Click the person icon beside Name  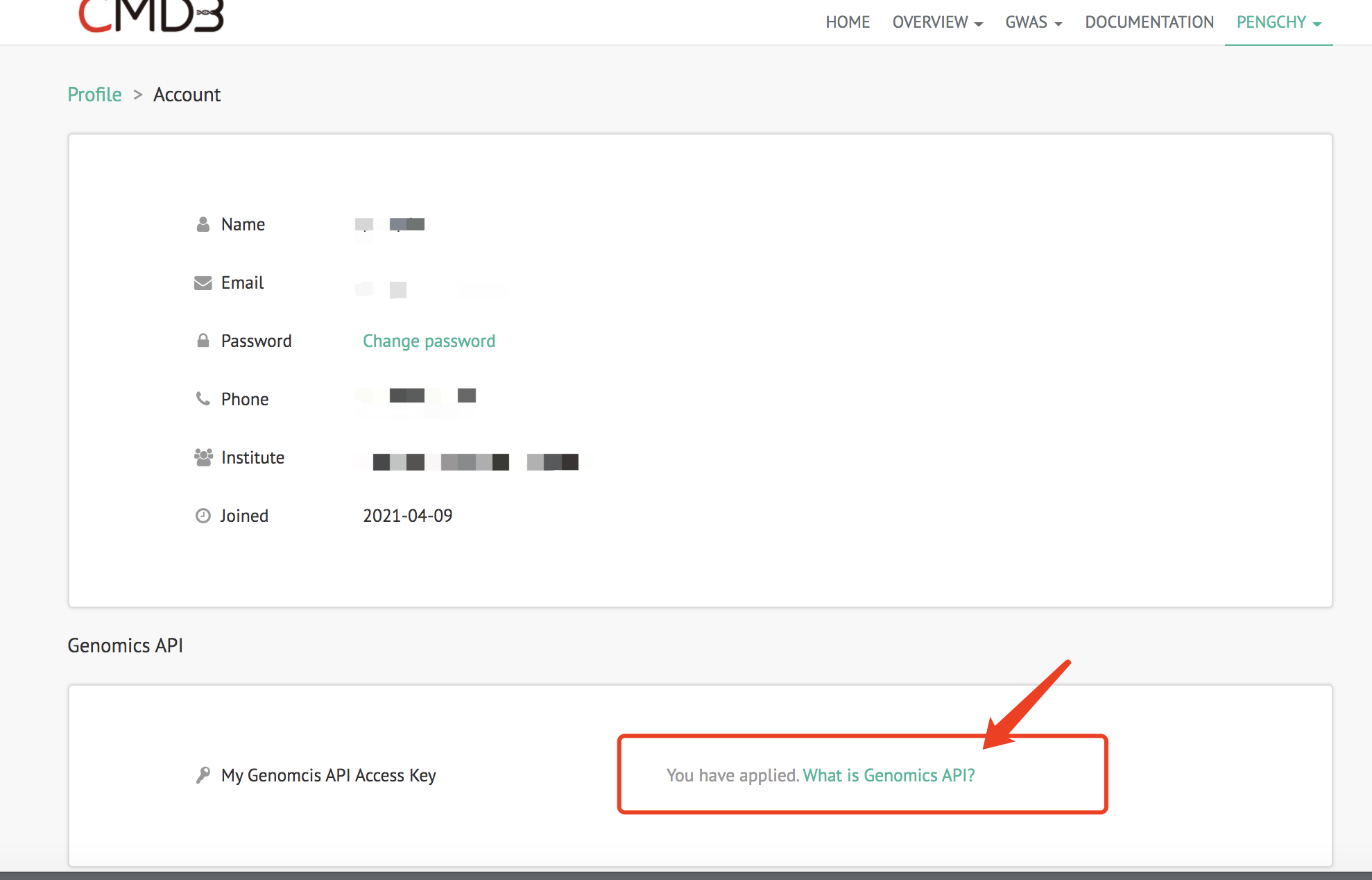(203, 224)
